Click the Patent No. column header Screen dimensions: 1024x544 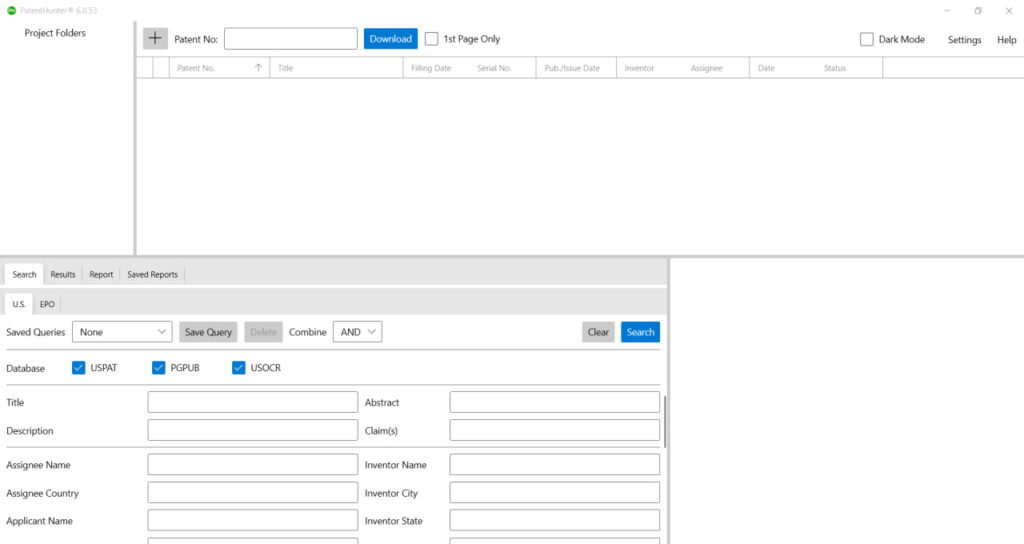pos(196,68)
